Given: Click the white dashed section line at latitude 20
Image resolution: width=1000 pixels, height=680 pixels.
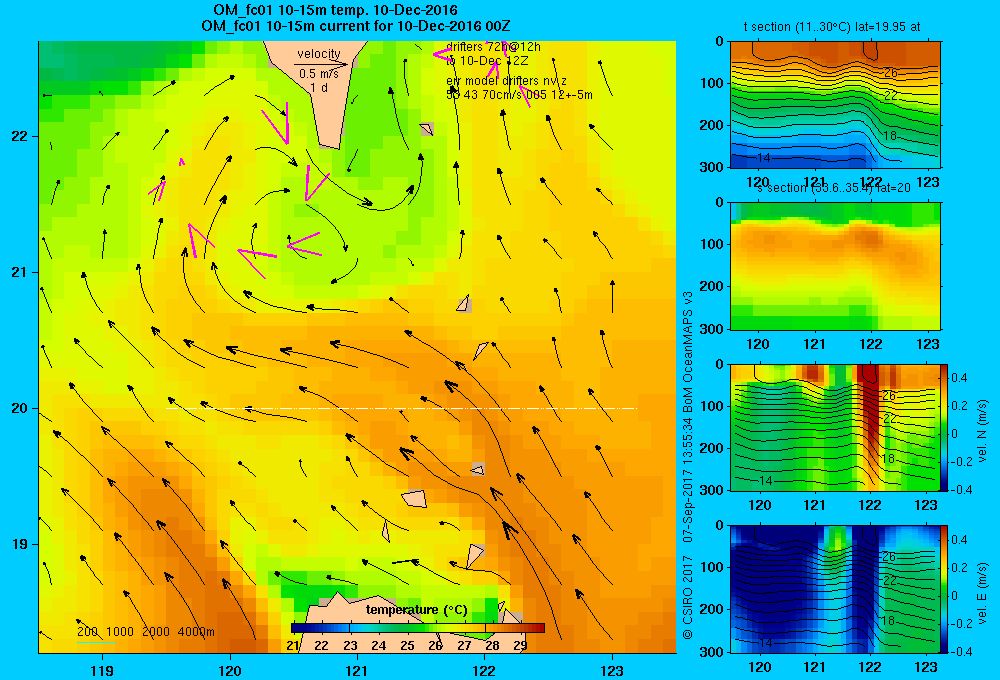Looking at the screenshot, I should [x=401, y=408].
